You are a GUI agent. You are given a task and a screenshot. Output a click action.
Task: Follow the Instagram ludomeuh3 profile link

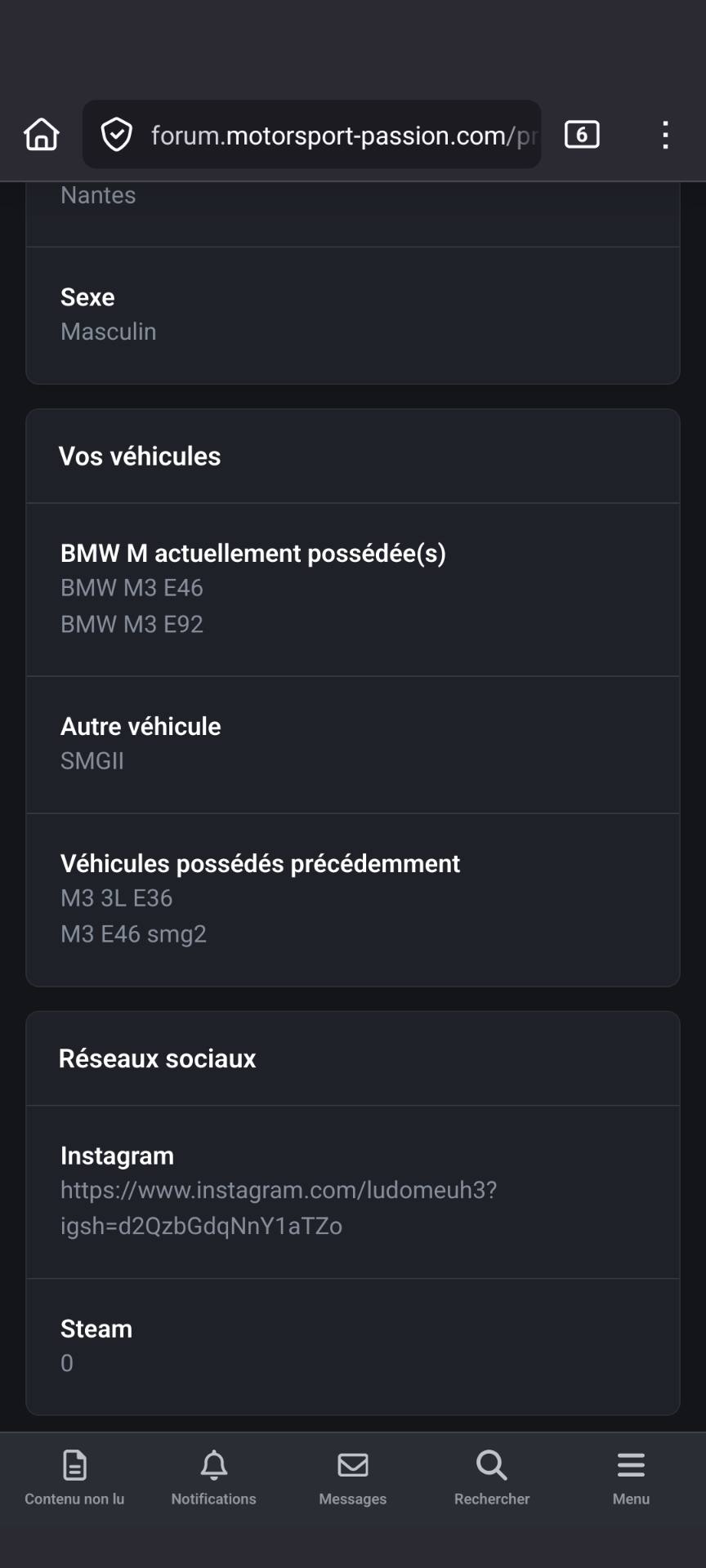[x=279, y=1208]
